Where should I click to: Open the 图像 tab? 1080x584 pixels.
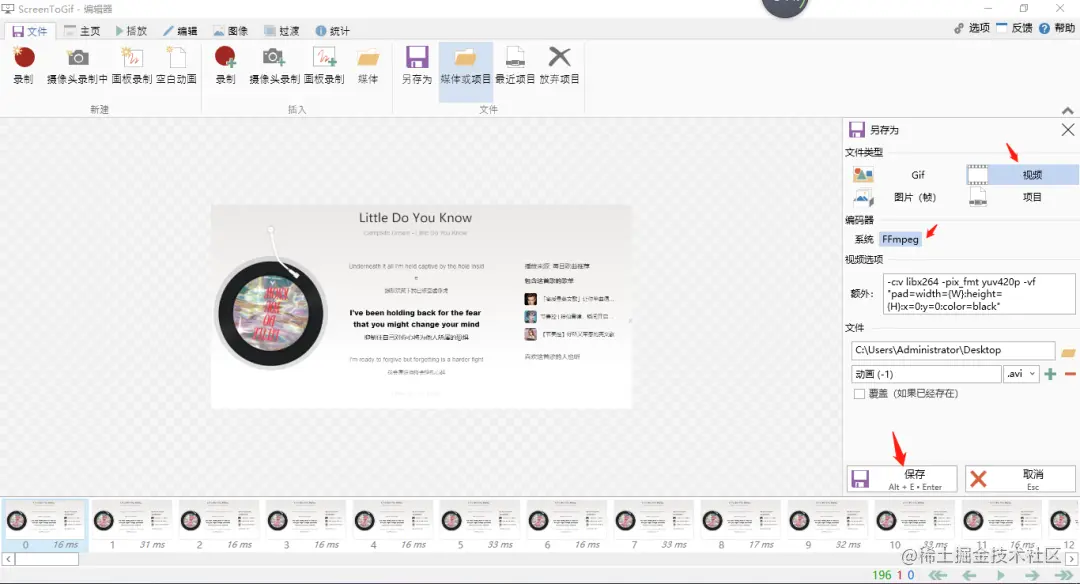click(x=231, y=31)
